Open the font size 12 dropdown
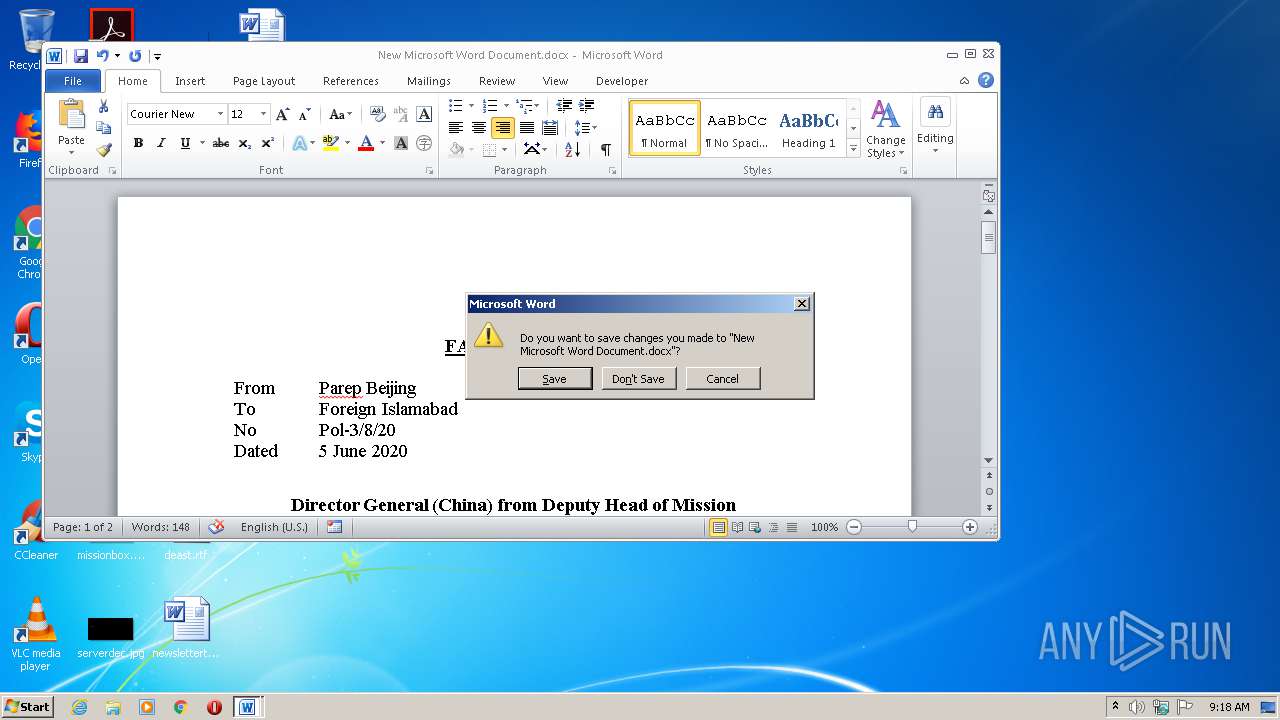 pos(263,114)
